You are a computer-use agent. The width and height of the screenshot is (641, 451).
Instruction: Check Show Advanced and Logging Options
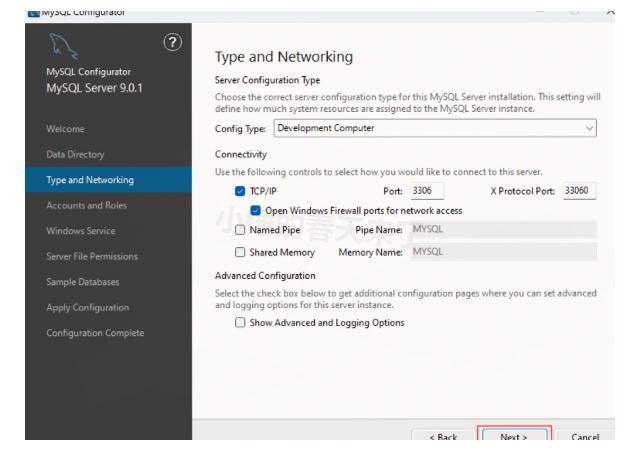click(237, 322)
